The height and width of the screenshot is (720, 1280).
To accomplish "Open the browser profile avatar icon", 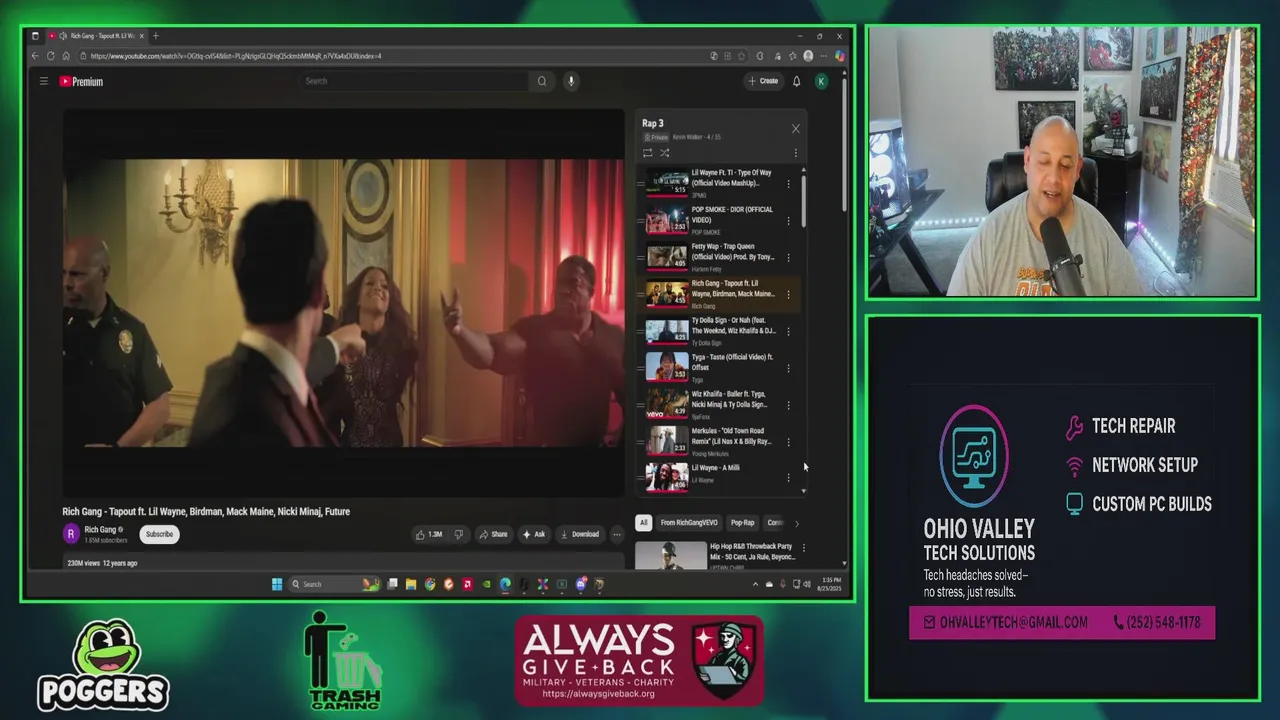I will coord(808,56).
